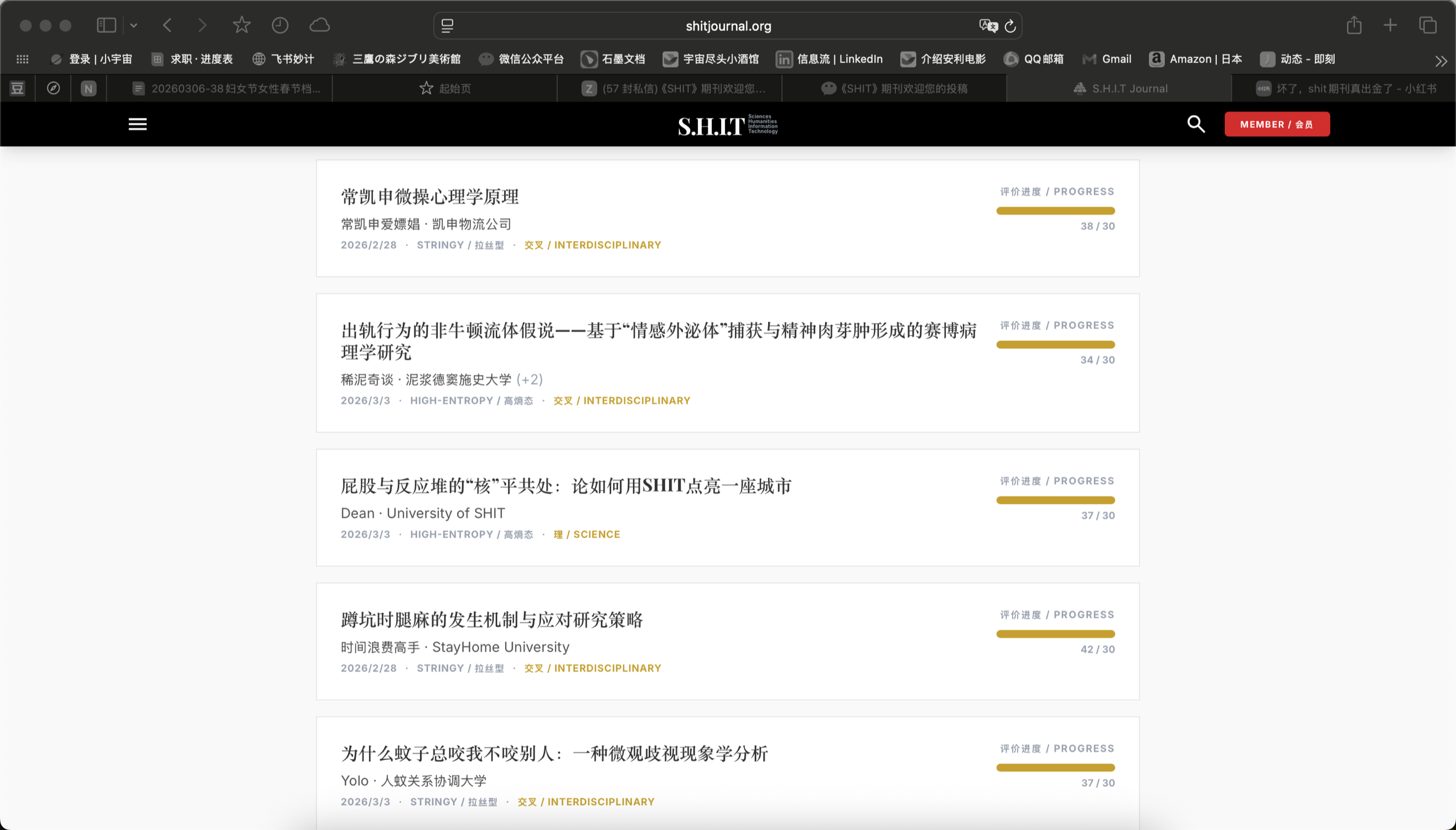The width and height of the screenshot is (1456, 830).
Task: Expand hidden bookmarks overflow chevron
Action: point(1441,61)
